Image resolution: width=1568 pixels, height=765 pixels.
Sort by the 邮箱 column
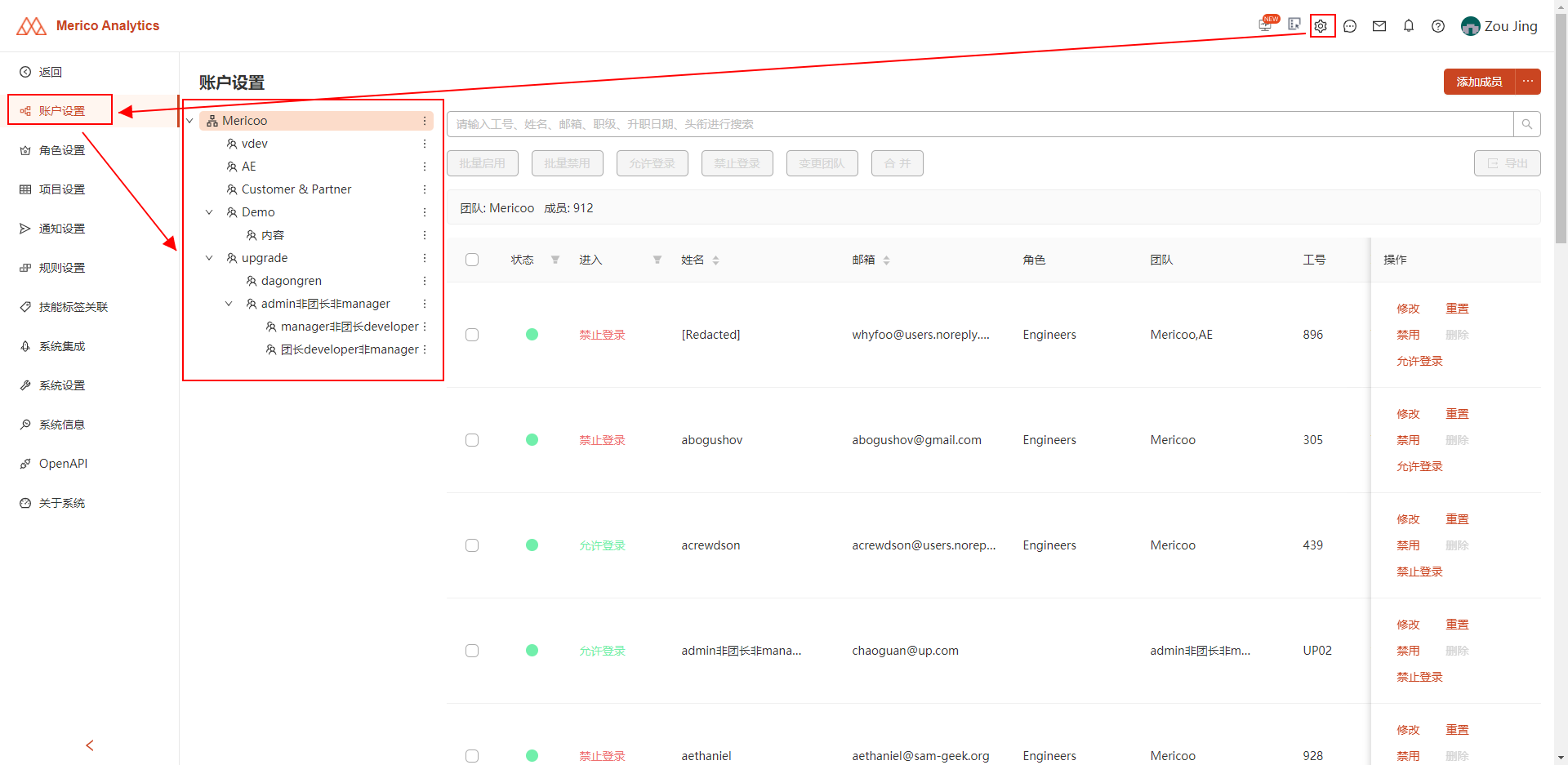(x=887, y=260)
